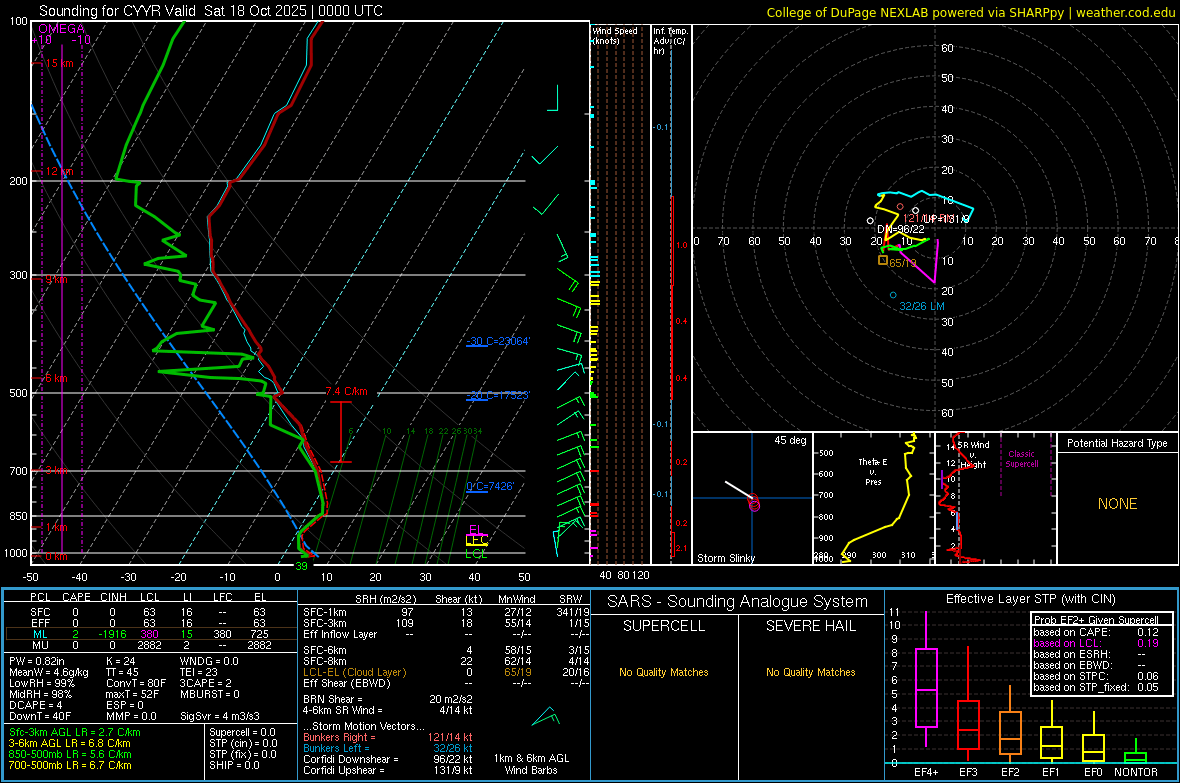Click the SHIP = 0.0 value
This screenshot has height=783, width=1180.
(x=234, y=765)
